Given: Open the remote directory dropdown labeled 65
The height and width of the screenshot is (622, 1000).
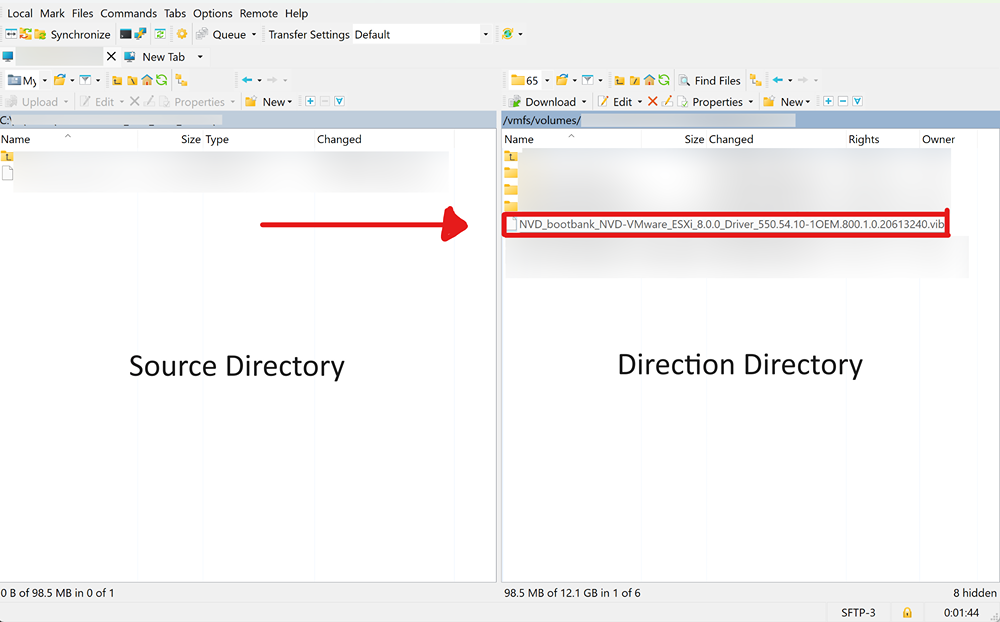Looking at the screenshot, I should pos(546,80).
